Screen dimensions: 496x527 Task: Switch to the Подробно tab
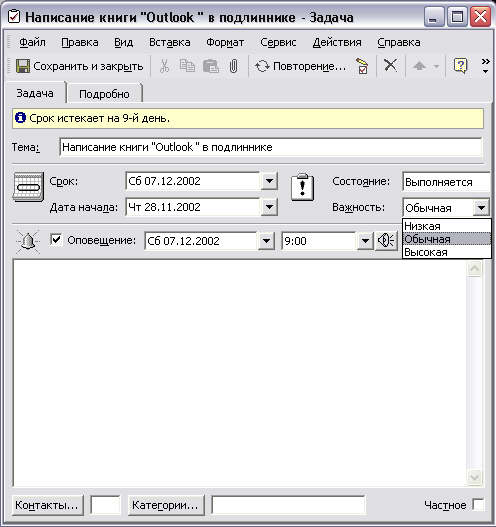104,94
